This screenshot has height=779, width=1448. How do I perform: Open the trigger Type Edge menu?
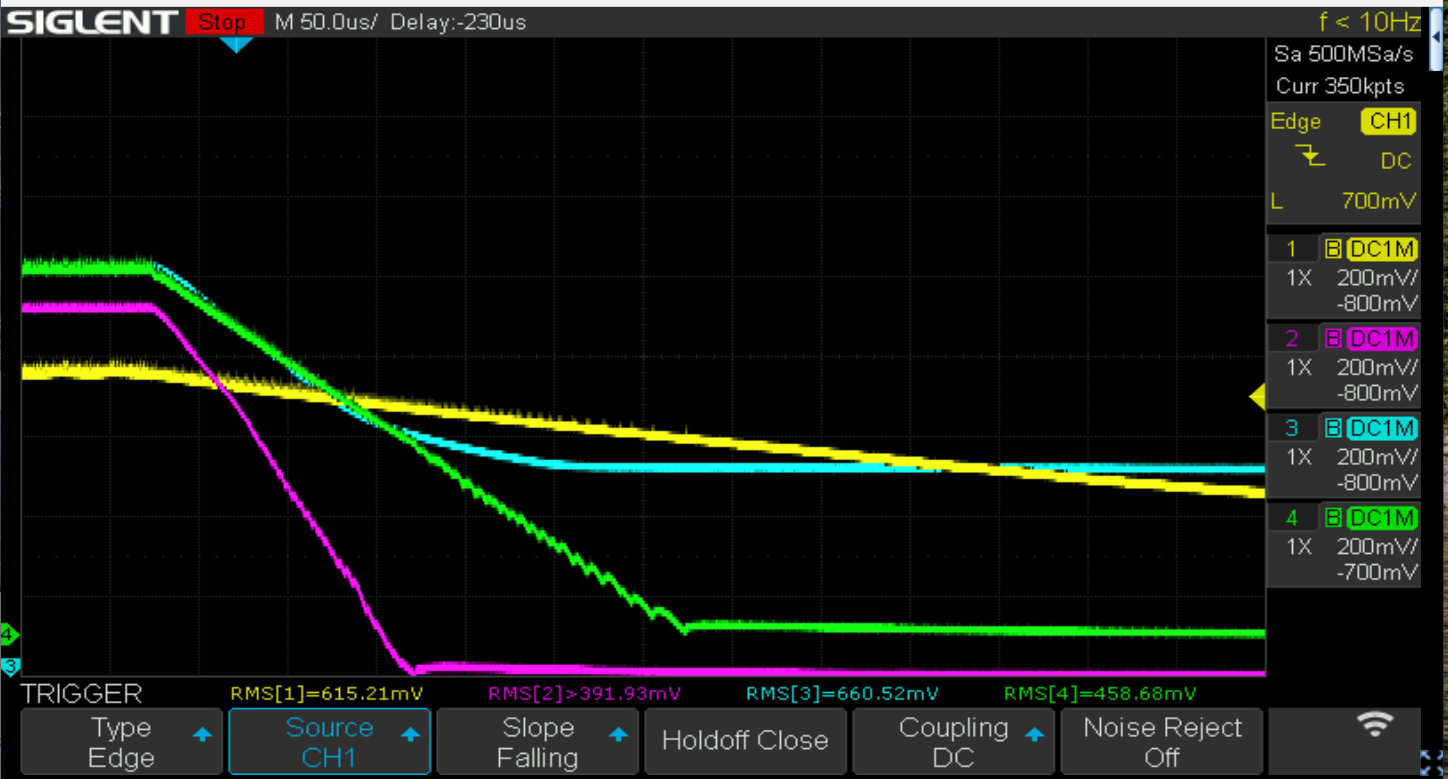click(121, 742)
